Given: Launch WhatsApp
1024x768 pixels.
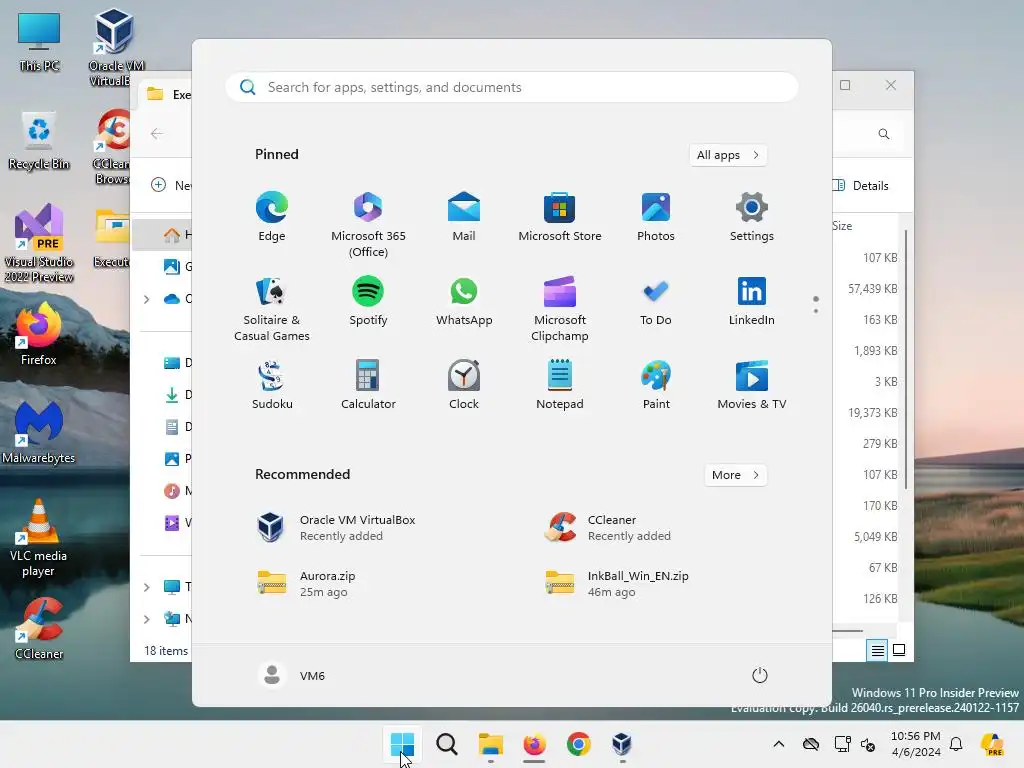Looking at the screenshot, I should [464, 301].
